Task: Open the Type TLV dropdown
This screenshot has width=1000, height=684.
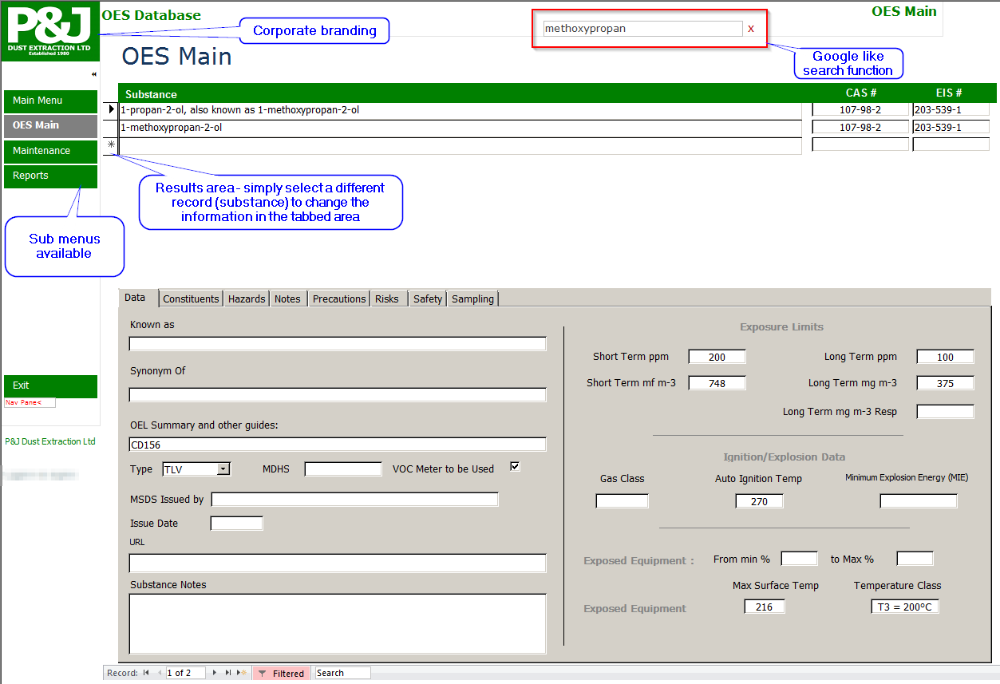Action: click(x=224, y=469)
